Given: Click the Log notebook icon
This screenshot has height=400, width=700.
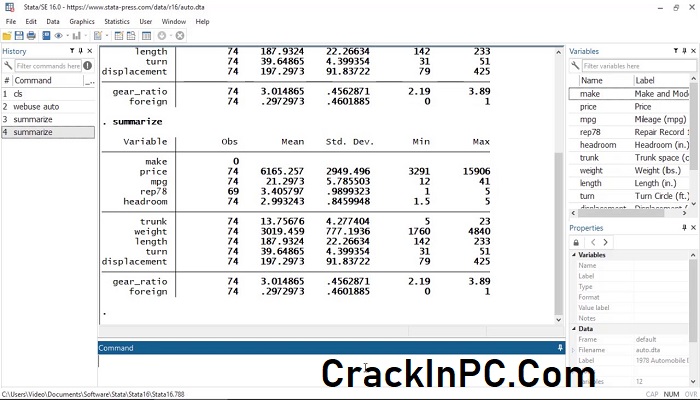Looking at the screenshot, I should [x=46, y=36].
